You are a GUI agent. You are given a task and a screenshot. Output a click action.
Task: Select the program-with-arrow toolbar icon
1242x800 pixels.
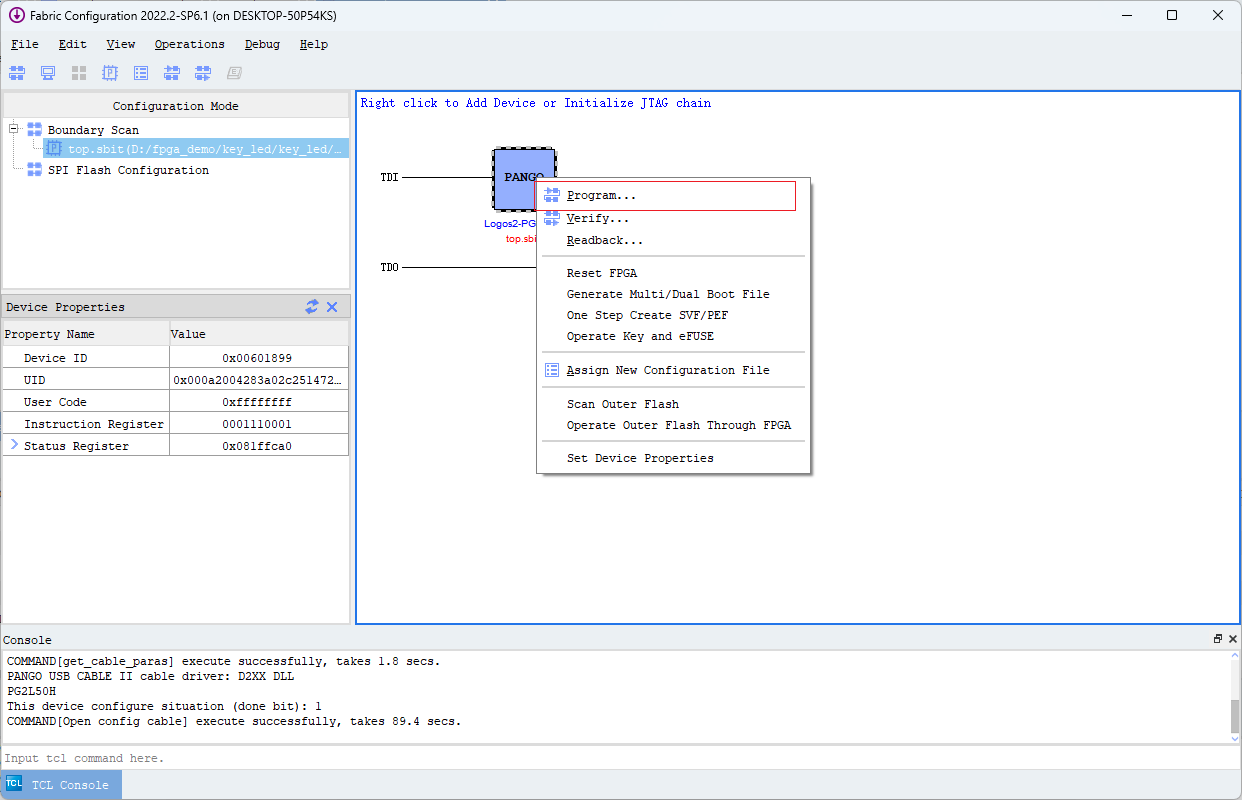tap(172, 72)
